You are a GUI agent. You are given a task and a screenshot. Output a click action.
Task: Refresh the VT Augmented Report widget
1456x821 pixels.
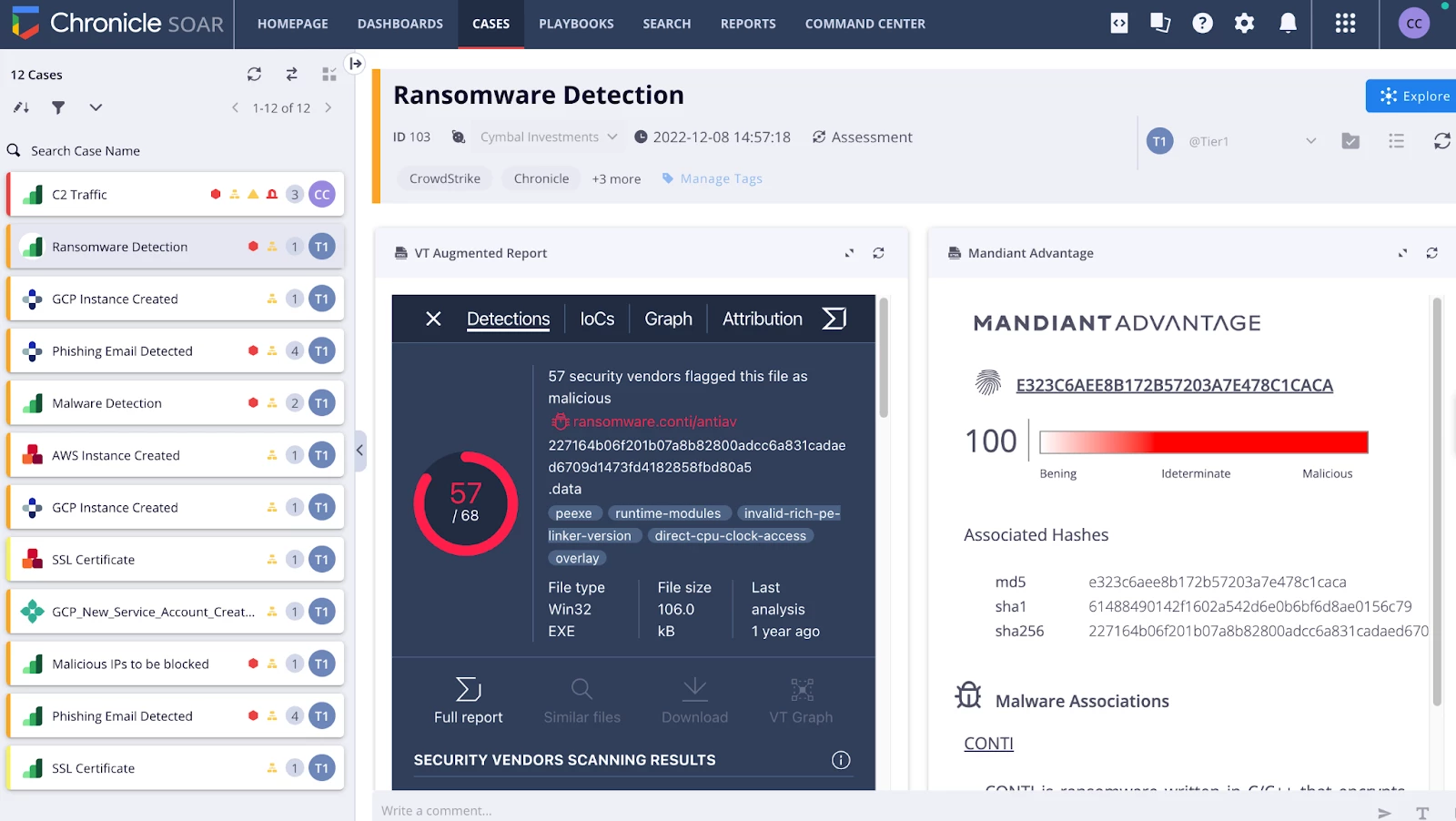(x=878, y=253)
